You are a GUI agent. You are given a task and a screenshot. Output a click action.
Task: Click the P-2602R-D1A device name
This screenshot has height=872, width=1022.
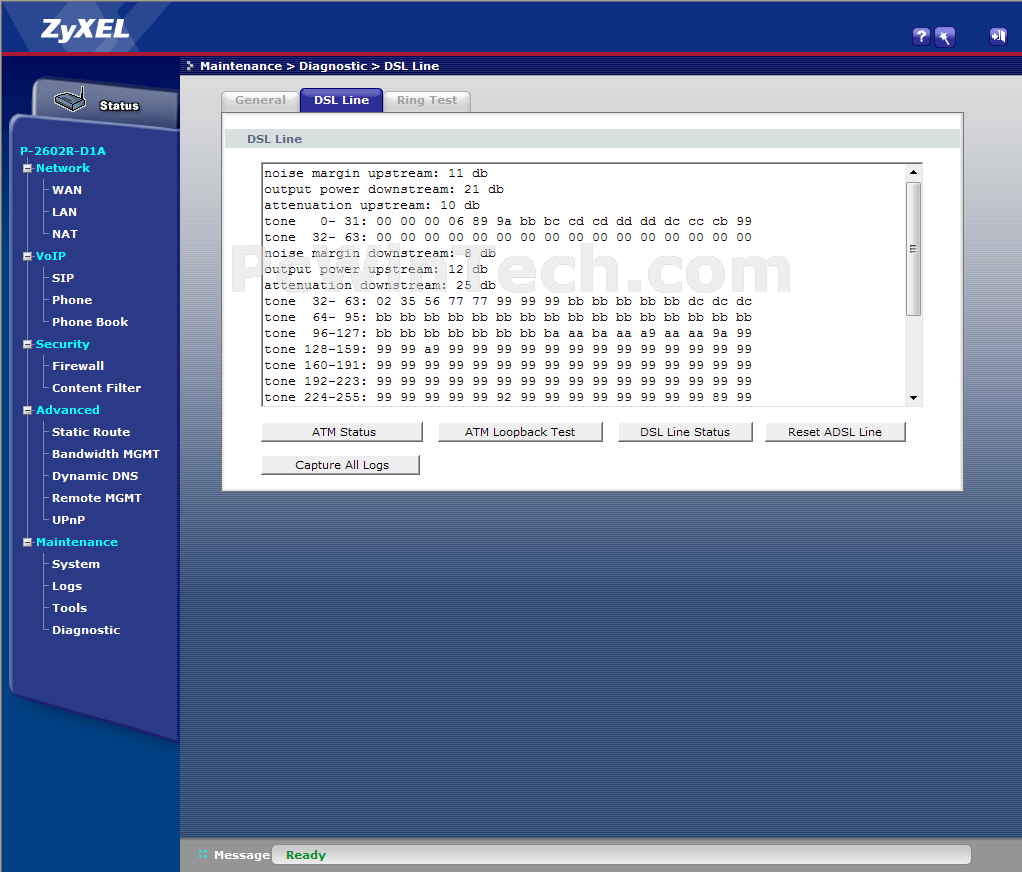click(x=63, y=151)
